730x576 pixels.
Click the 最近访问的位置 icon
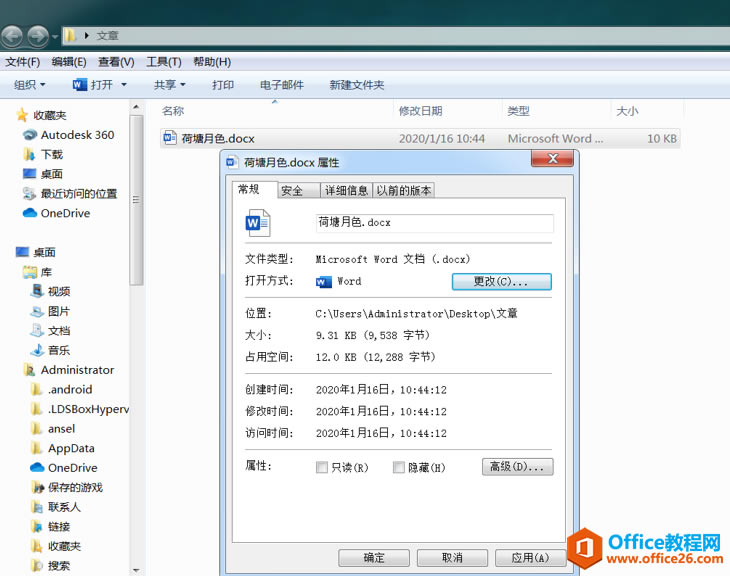[29, 193]
